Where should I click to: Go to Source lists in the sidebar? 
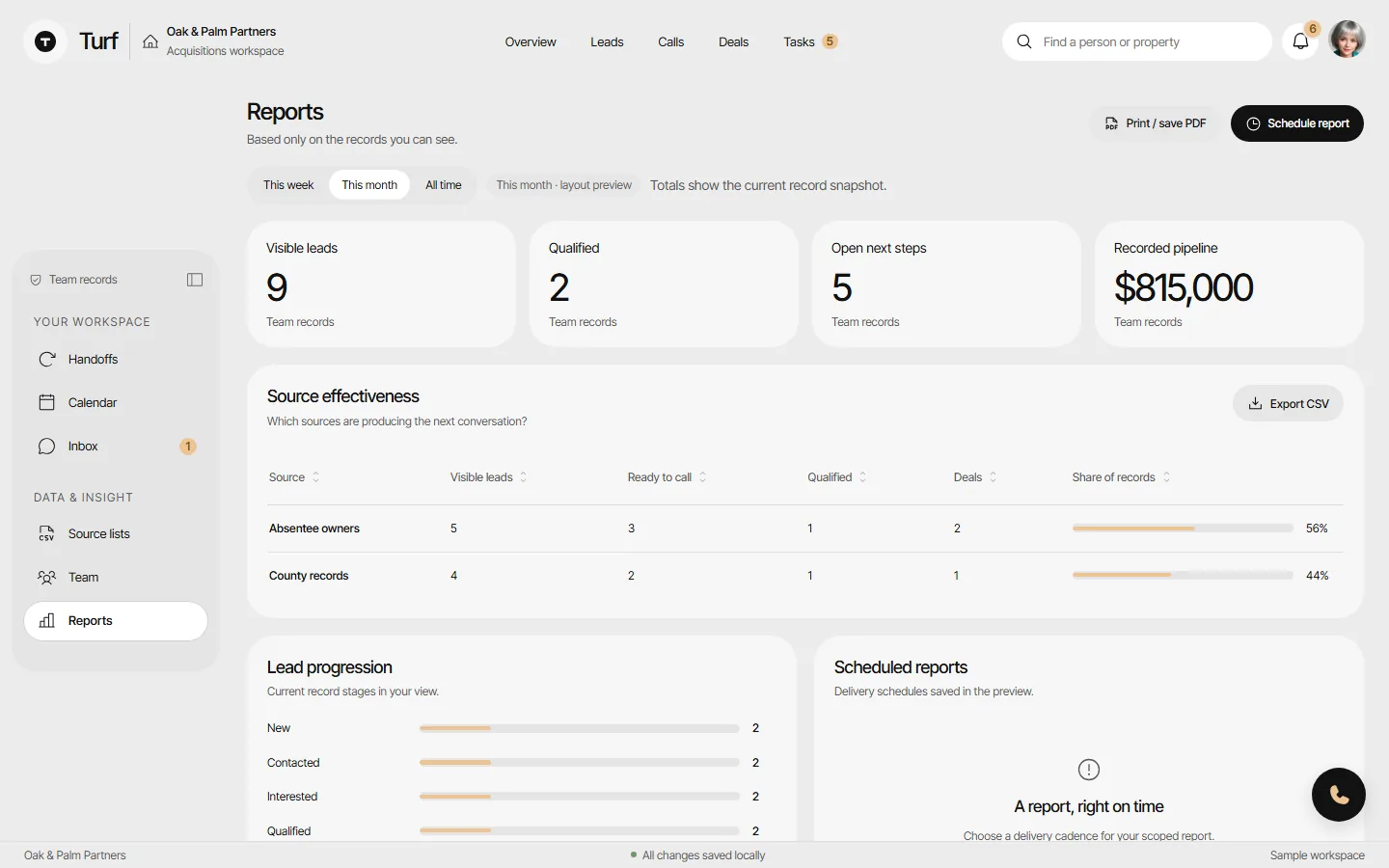point(116,533)
